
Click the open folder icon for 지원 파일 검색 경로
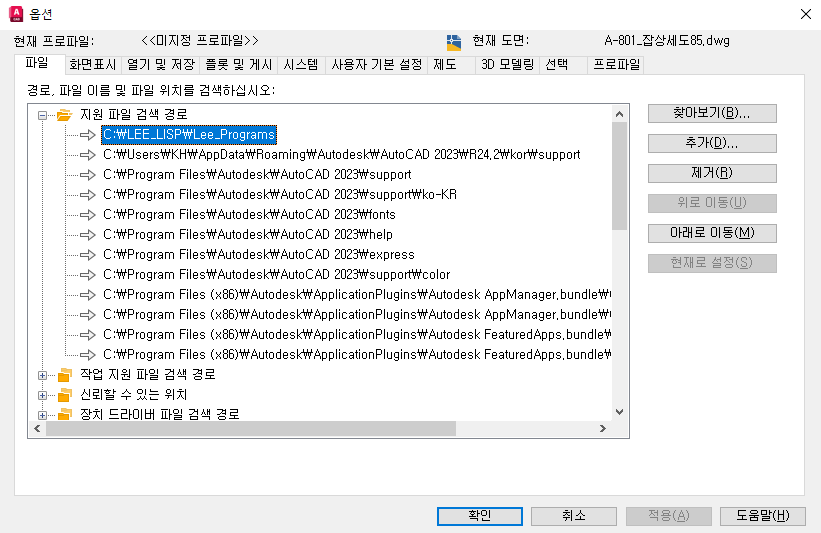click(64, 115)
